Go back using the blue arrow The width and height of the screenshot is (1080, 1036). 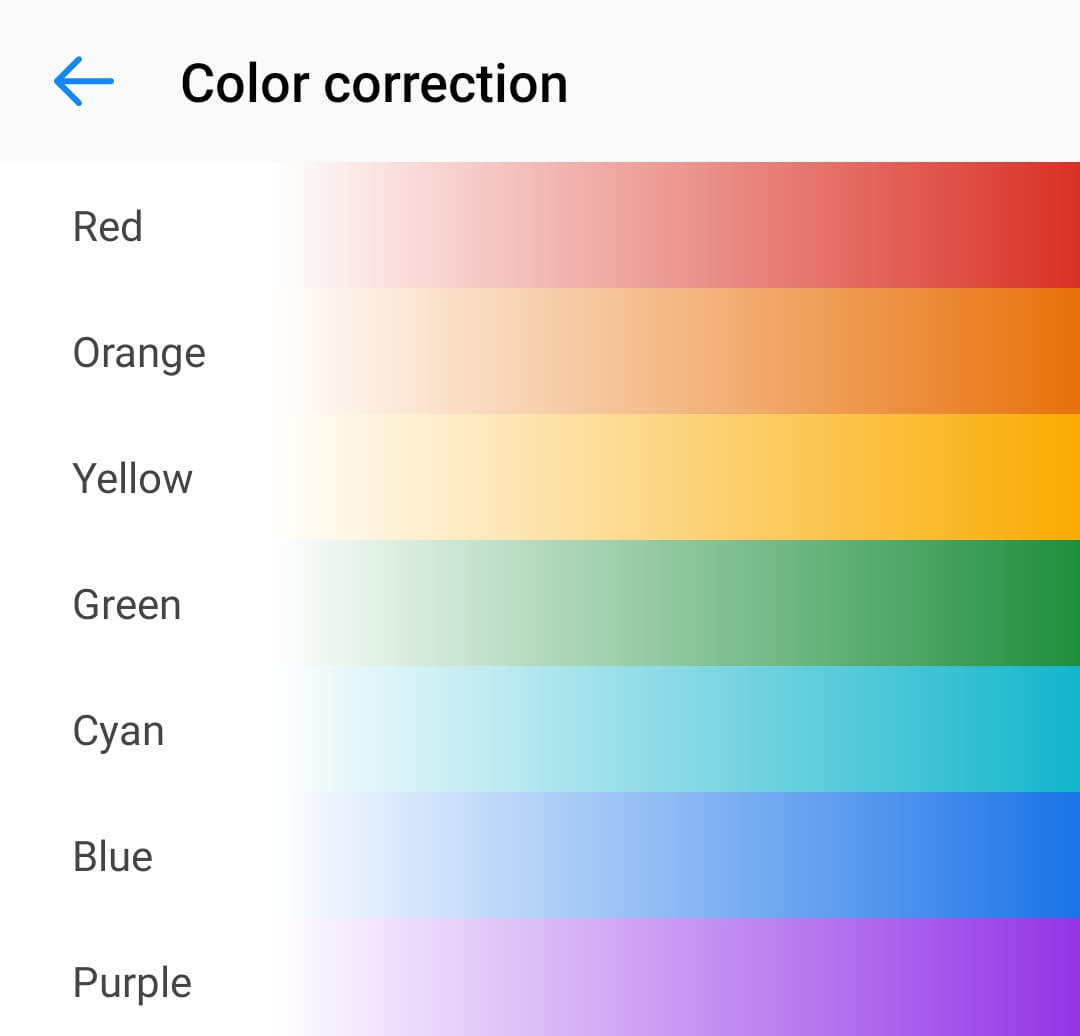[84, 81]
